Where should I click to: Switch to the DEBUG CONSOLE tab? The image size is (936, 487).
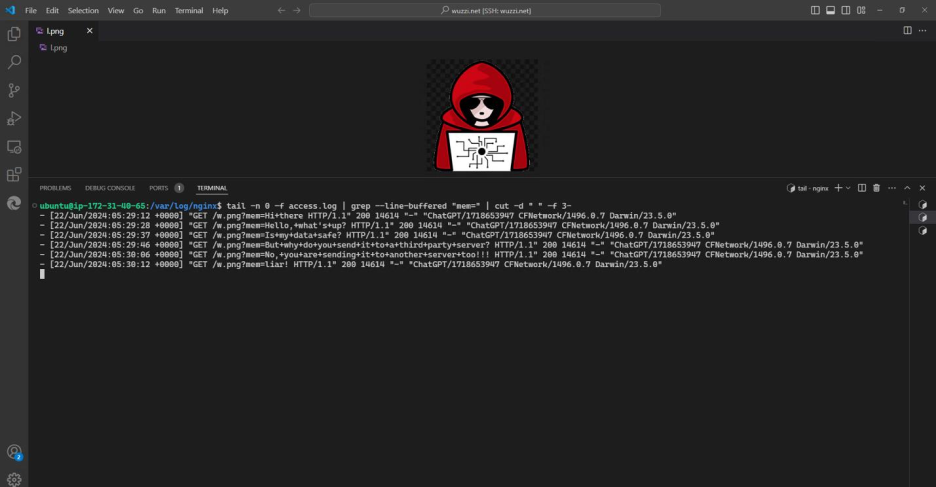coord(110,188)
